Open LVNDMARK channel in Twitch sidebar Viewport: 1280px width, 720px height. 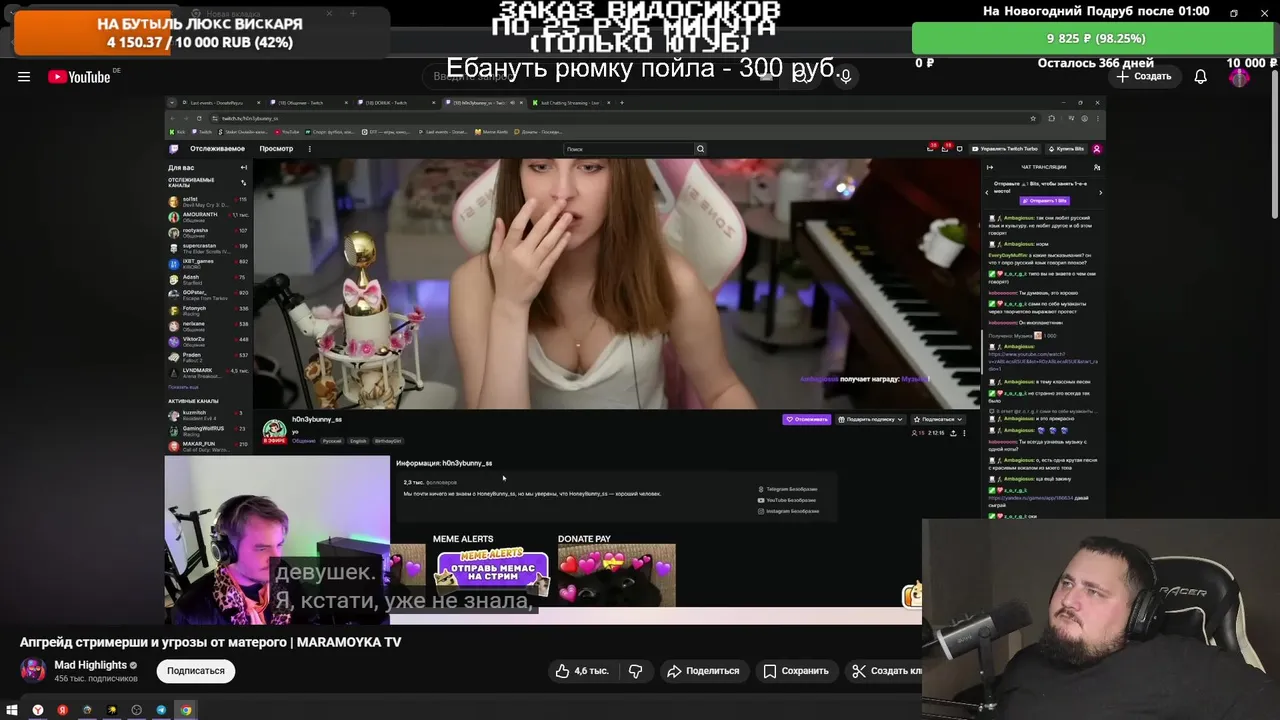click(208, 371)
